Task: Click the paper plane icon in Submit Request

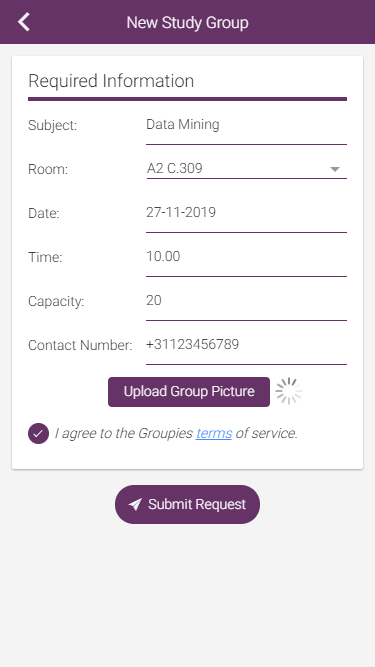Action: coord(135,505)
